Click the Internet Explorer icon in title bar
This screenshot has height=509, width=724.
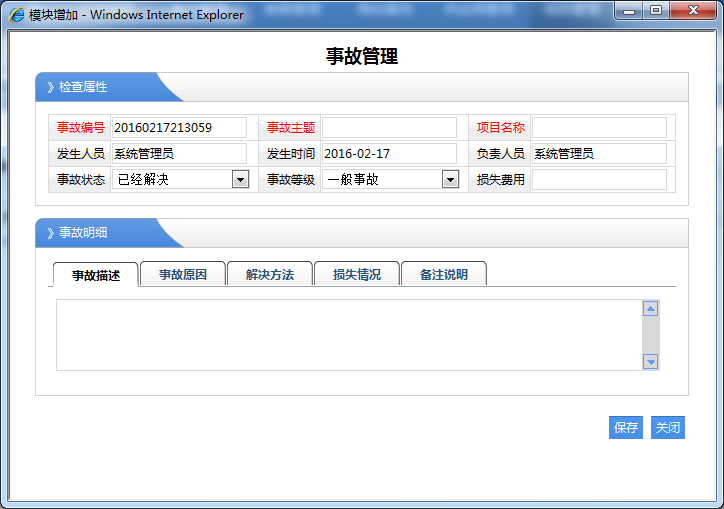click(17, 15)
